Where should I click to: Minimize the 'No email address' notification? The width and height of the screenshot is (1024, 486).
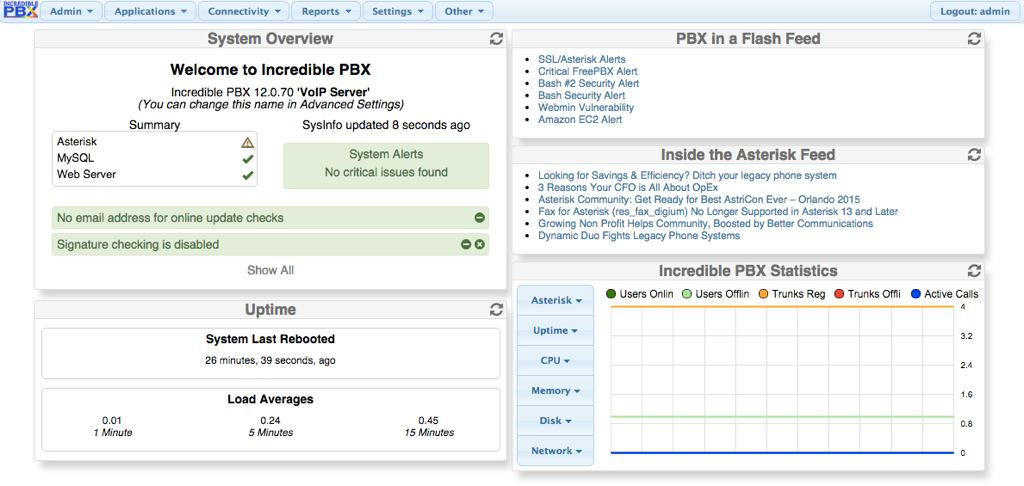tap(479, 218)
